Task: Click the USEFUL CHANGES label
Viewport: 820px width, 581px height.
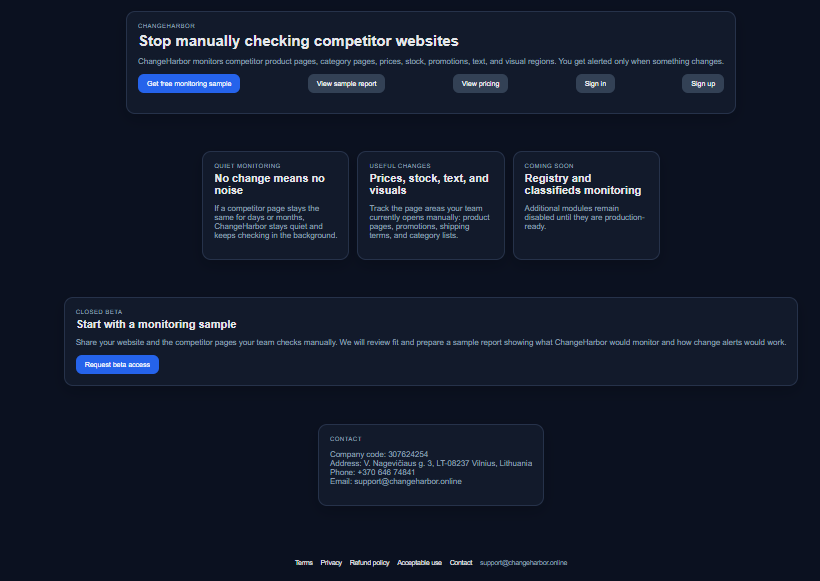Action: tap(400, 166)
